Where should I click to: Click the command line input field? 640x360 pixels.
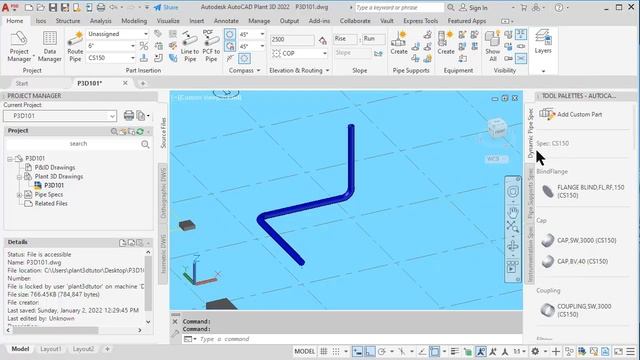[x=352, y=339]
